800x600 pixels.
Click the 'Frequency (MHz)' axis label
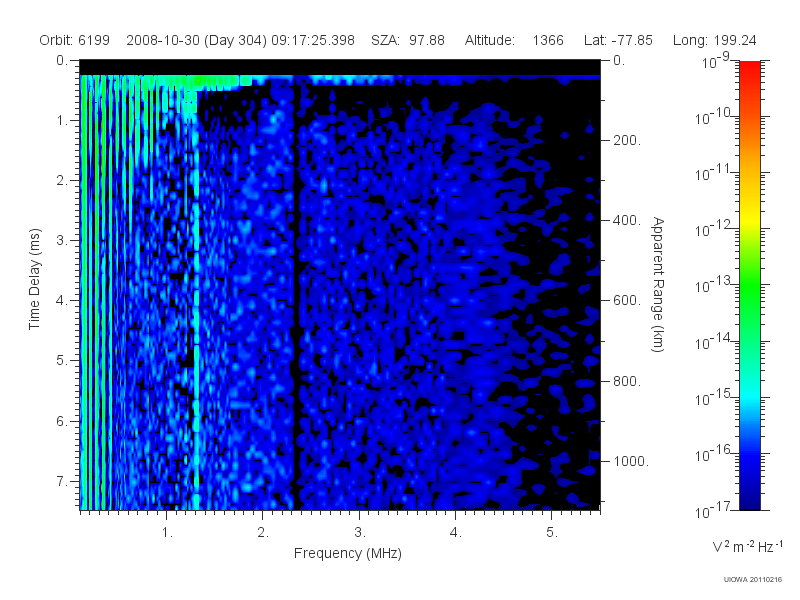click(x=347, y=554)
